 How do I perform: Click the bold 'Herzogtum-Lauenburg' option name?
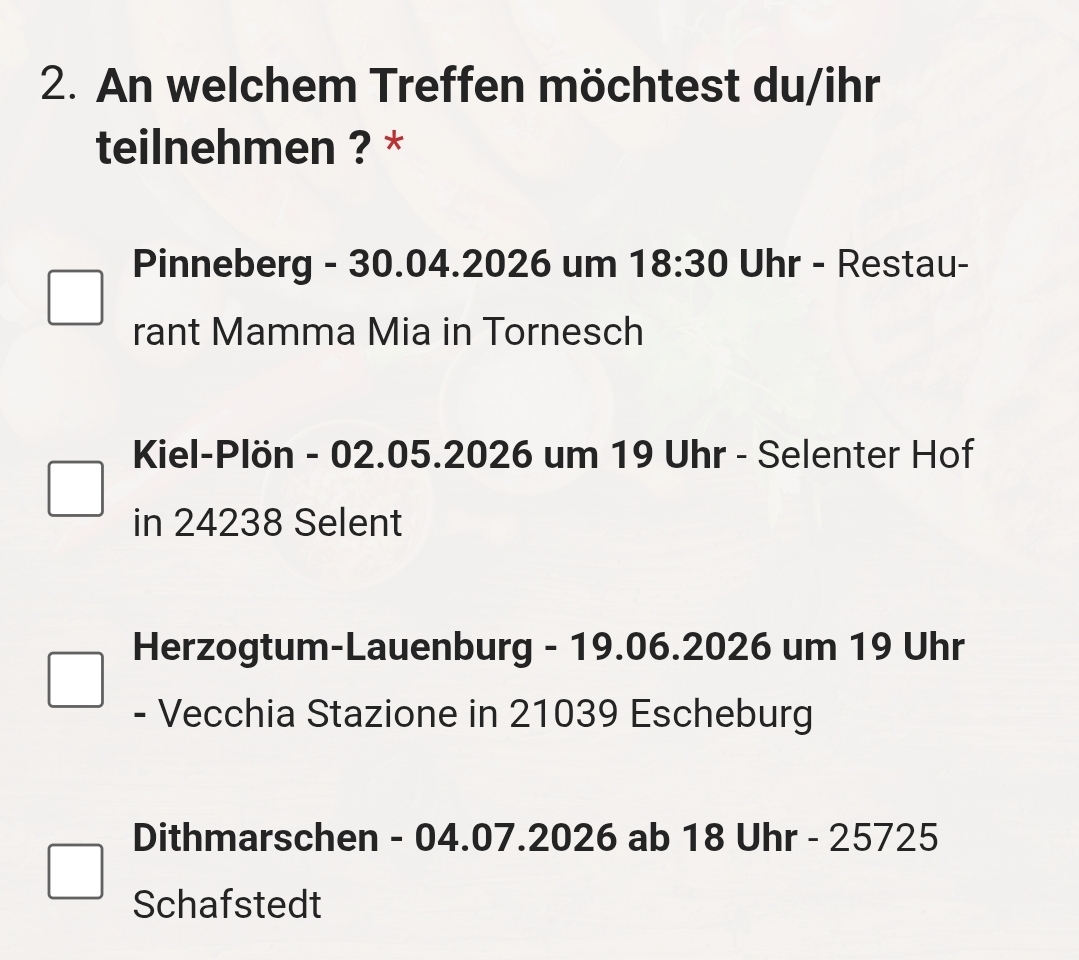(x=333, y=647)
